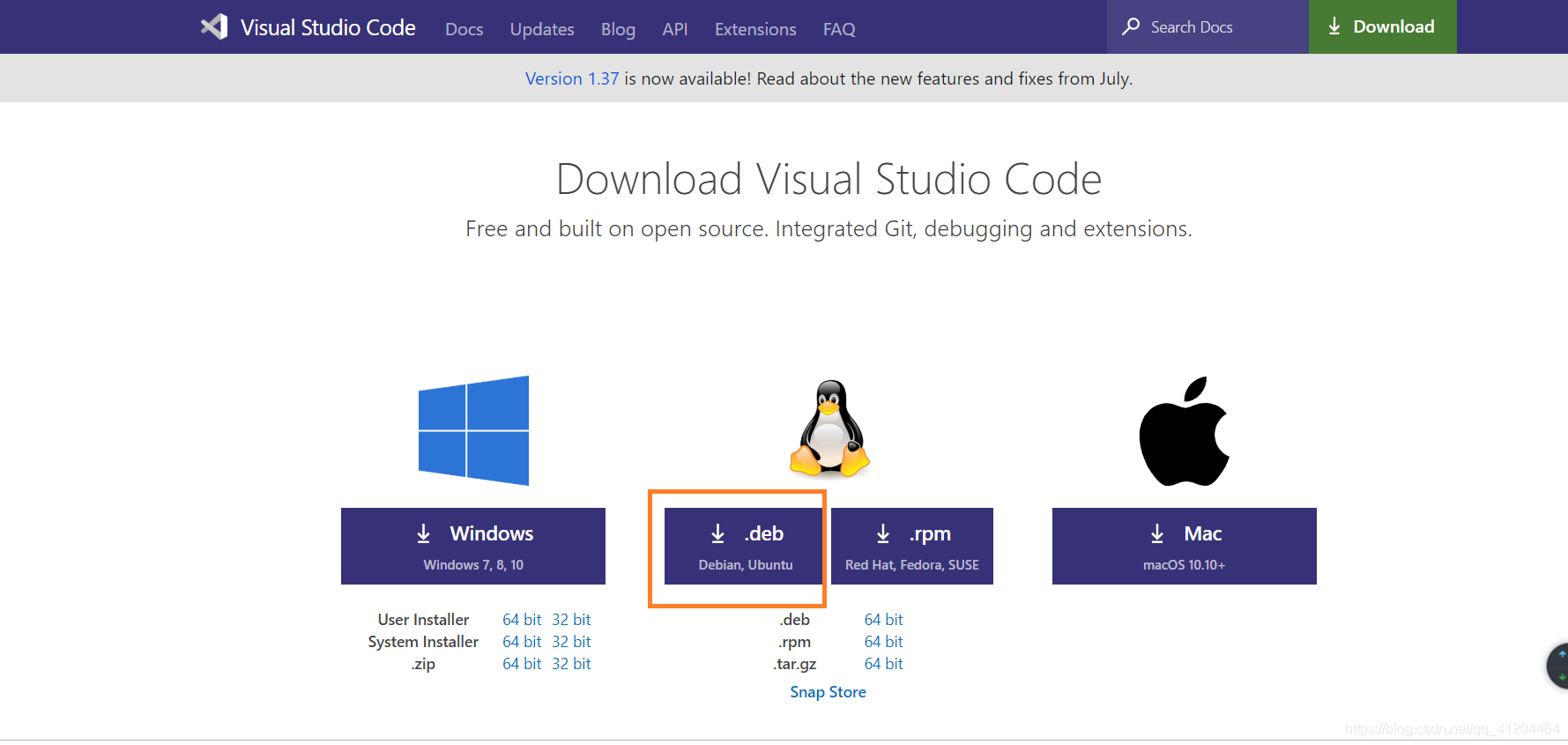Viewport: 1568px width, 745px height.
Task: Select the API navigation link
Action: (x=675, y=29)
